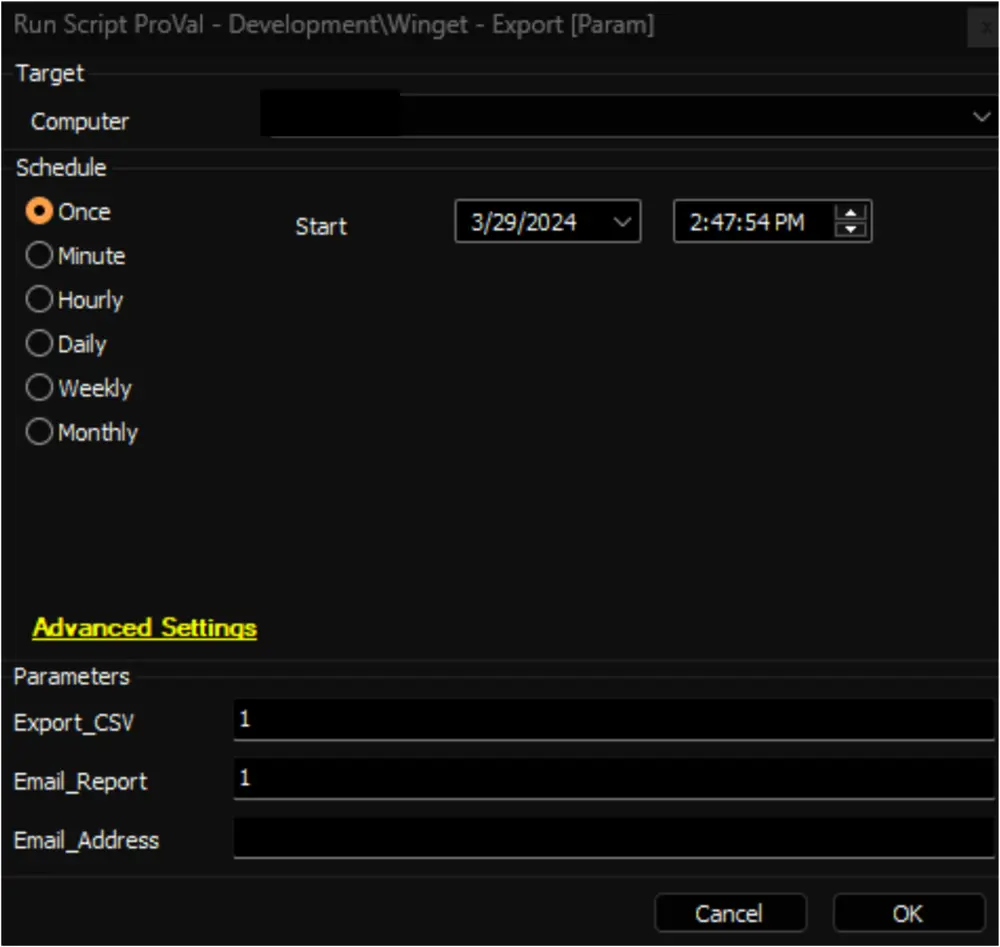
Task: Cancel the Run Script dialog
Action: (730, 913)
